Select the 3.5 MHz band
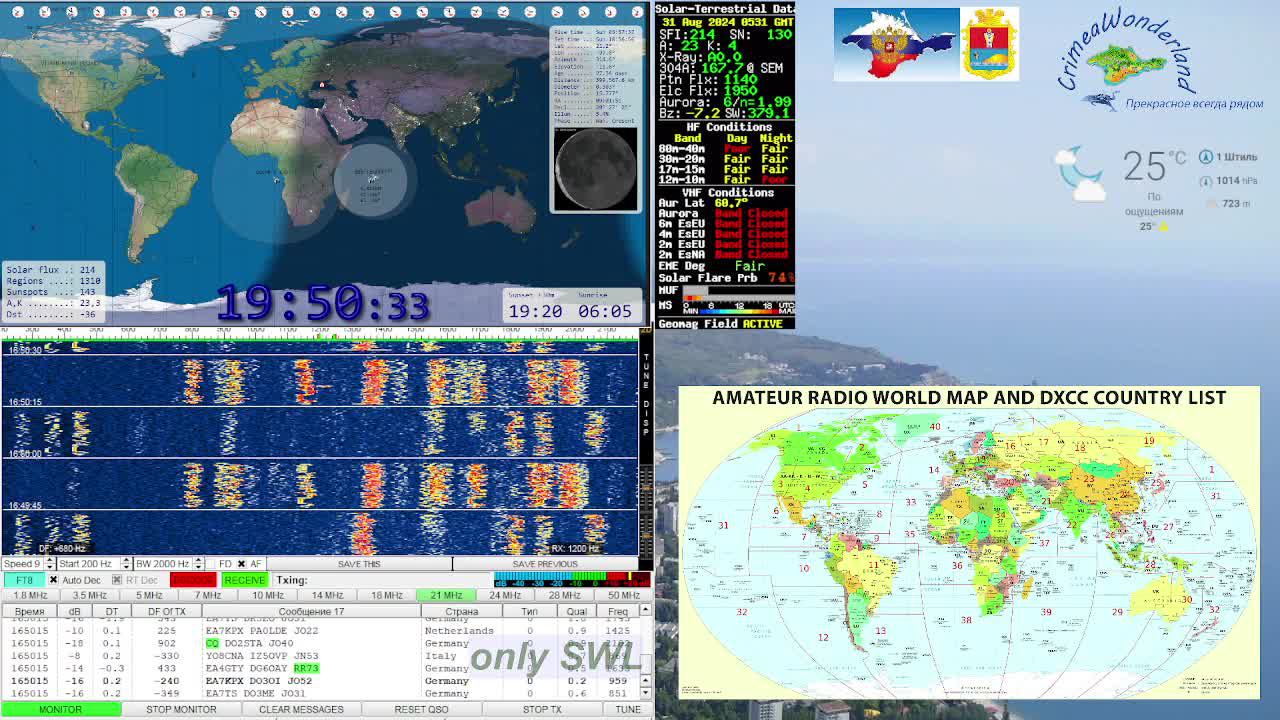The height and width of the screenshot is (720, 1280). point(89,595)
